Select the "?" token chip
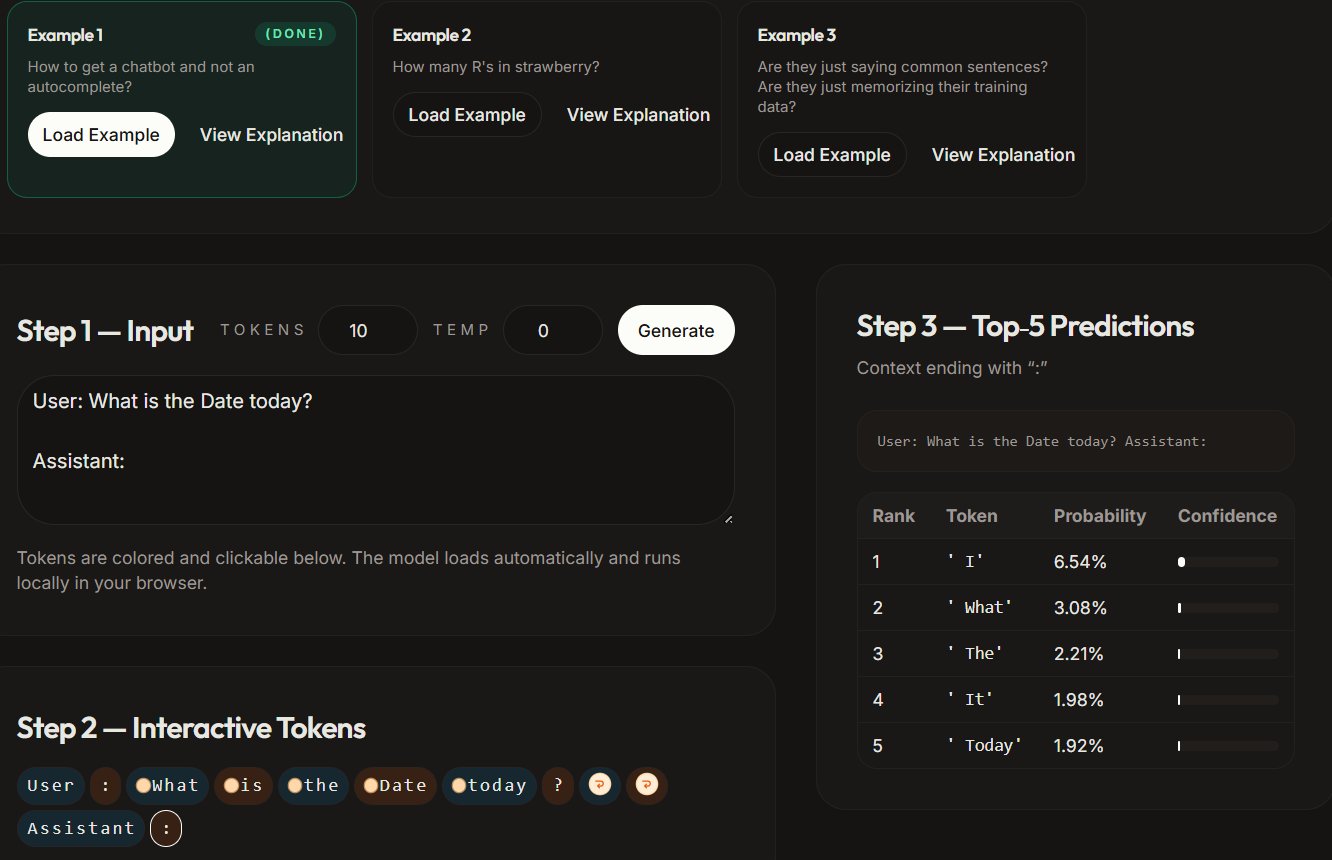Viewport: 1332px width, 860px height. [x=558, y=785]
